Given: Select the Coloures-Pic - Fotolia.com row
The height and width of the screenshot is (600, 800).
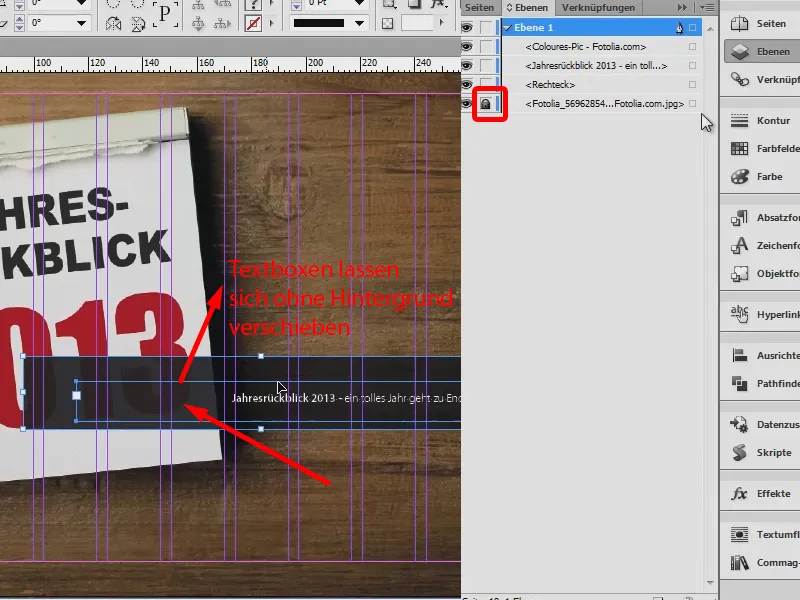Looking at the screenshot, I should (x=602, y=46).
